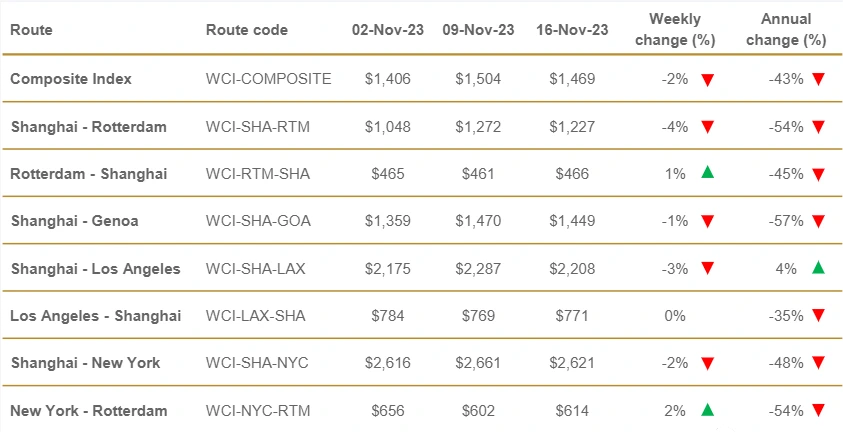843x432 pixels.
Task: Click red down arrow for Shanghai - New York weekly change
Action: point(708,364)
